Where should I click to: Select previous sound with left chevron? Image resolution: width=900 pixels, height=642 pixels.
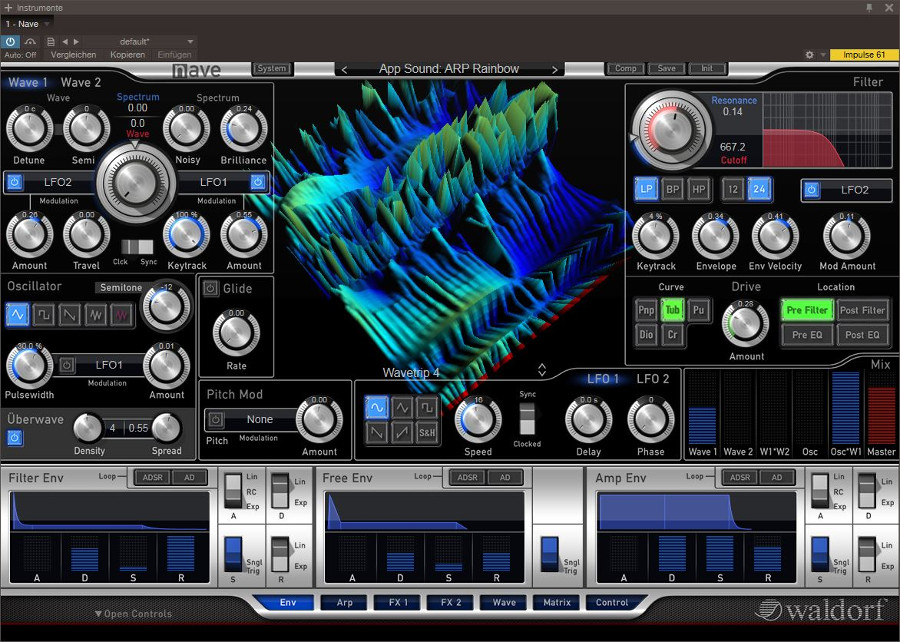(344, 70)
